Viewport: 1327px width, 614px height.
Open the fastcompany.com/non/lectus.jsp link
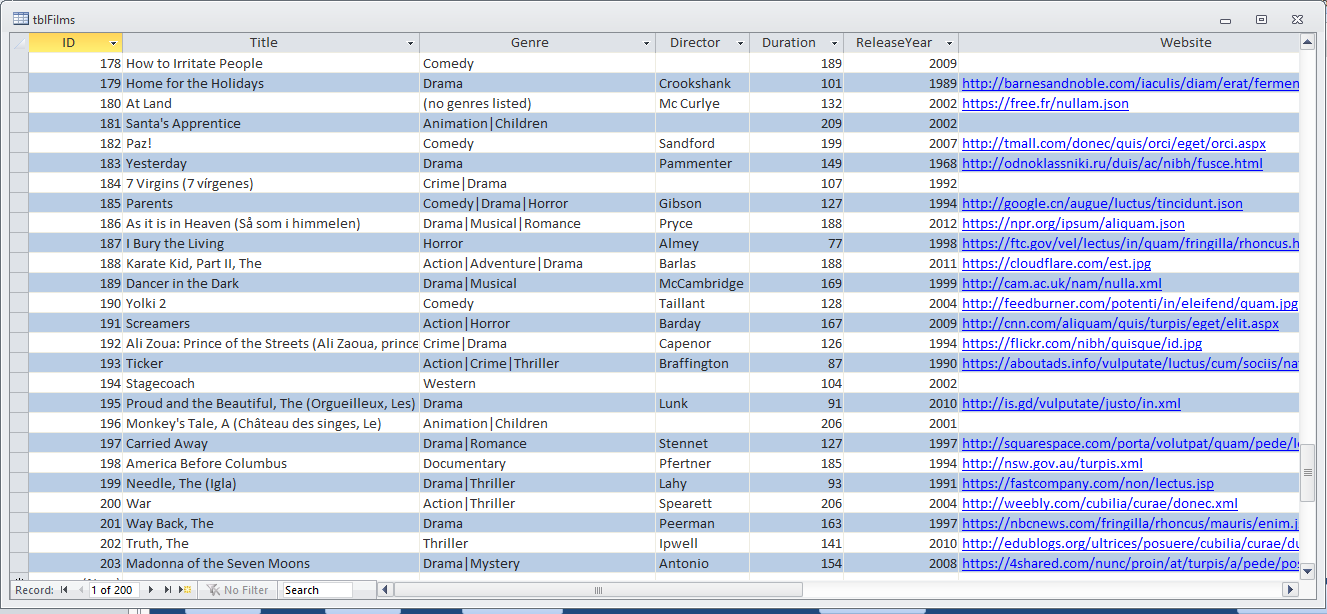point(1088,483)
